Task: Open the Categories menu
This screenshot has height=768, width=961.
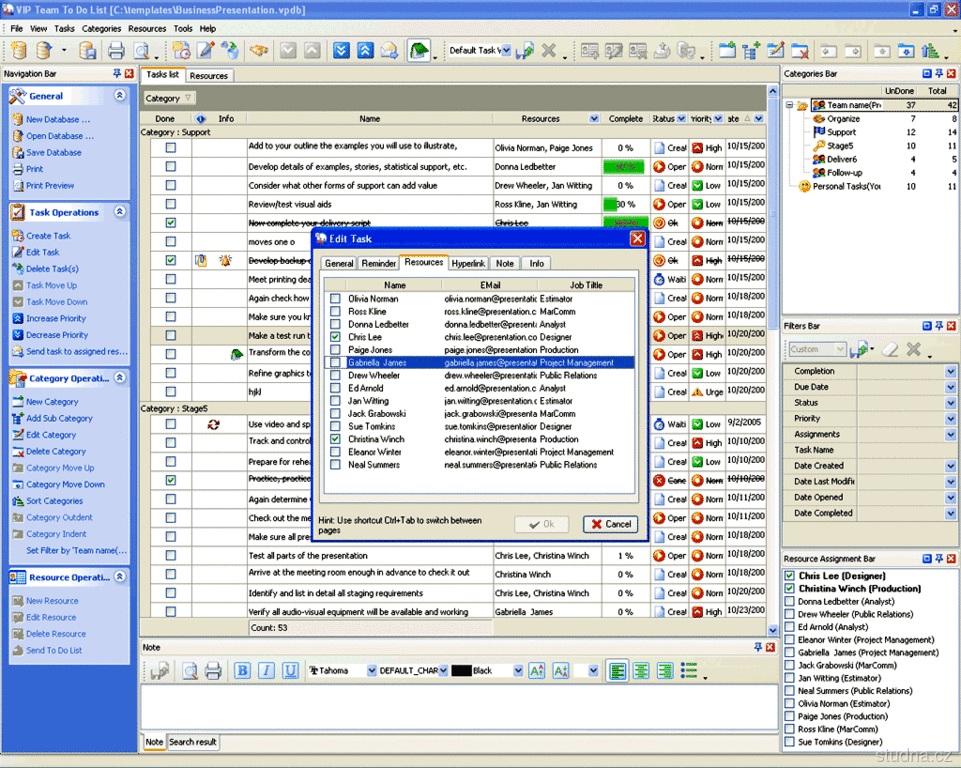Action: pos(101,29)
